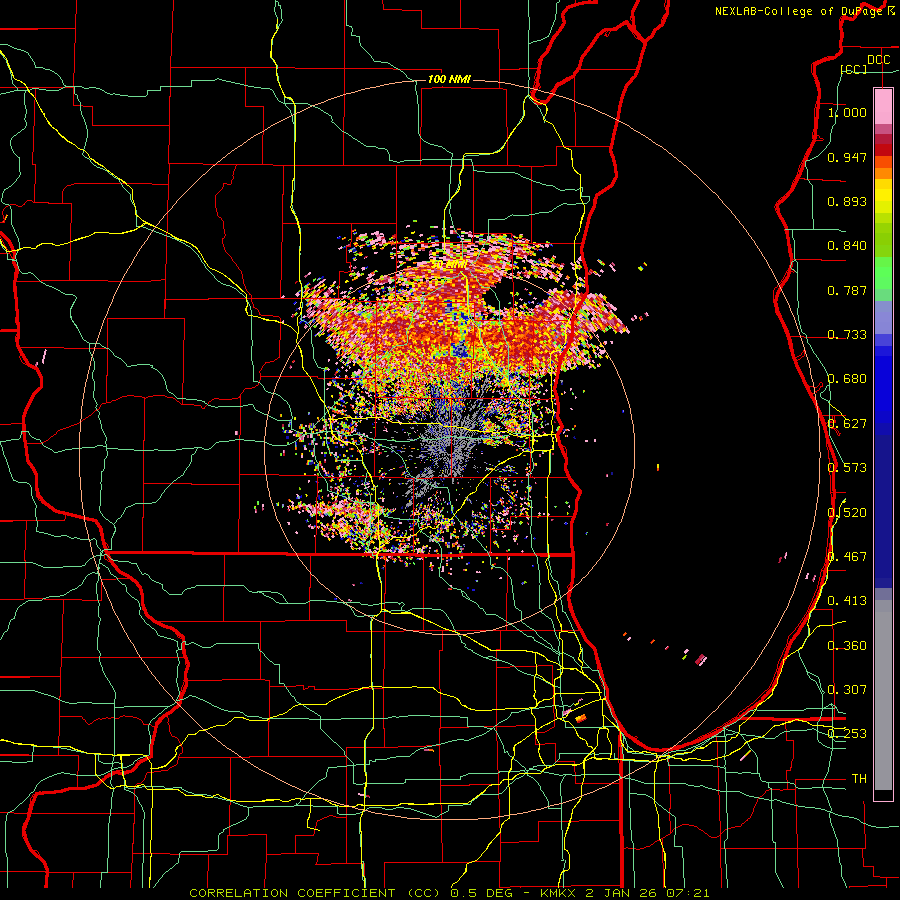Image resolution: width=900 pixels, height=900 pixels.
Task: Click the 0.253 scale value
Action: pyautogui.click(x=847, y=734)
